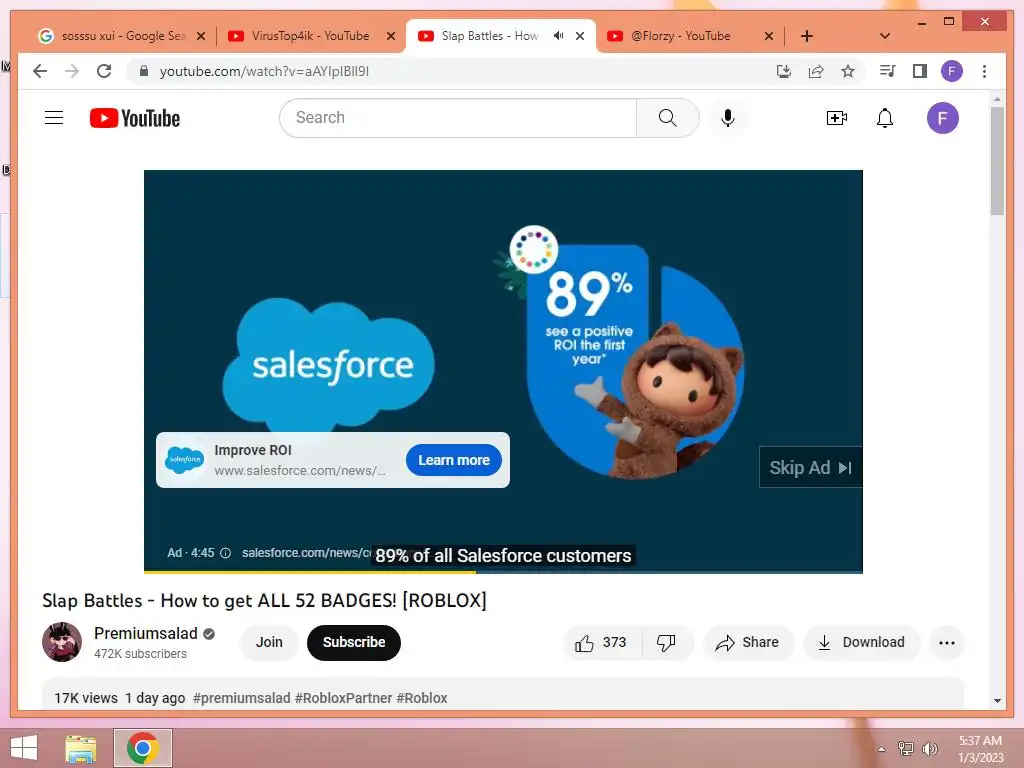This screenshot has height=768, width=1024.
Task: Click ad info circle icon
Action: coord(225,553)
